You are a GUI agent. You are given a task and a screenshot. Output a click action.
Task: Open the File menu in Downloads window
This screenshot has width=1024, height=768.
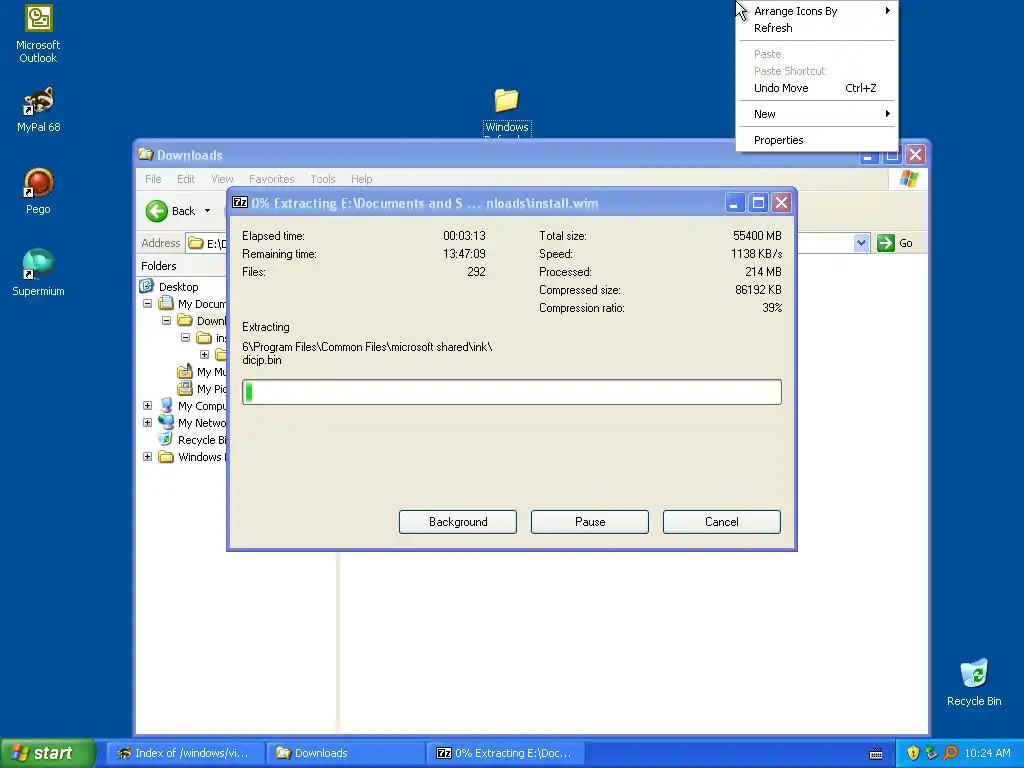(x=153, y=179)
